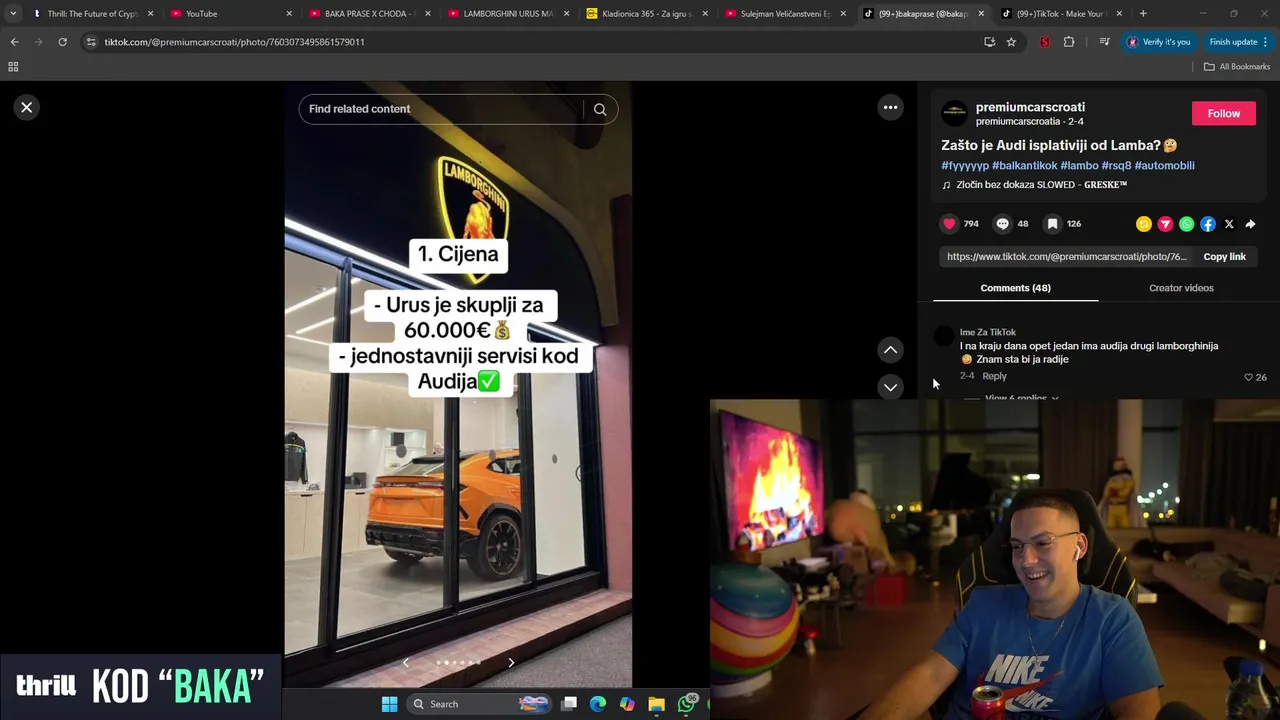Screen dimensions: 1280x720
Task: Click the slide position dots indicator
Action: coord(458,662)
